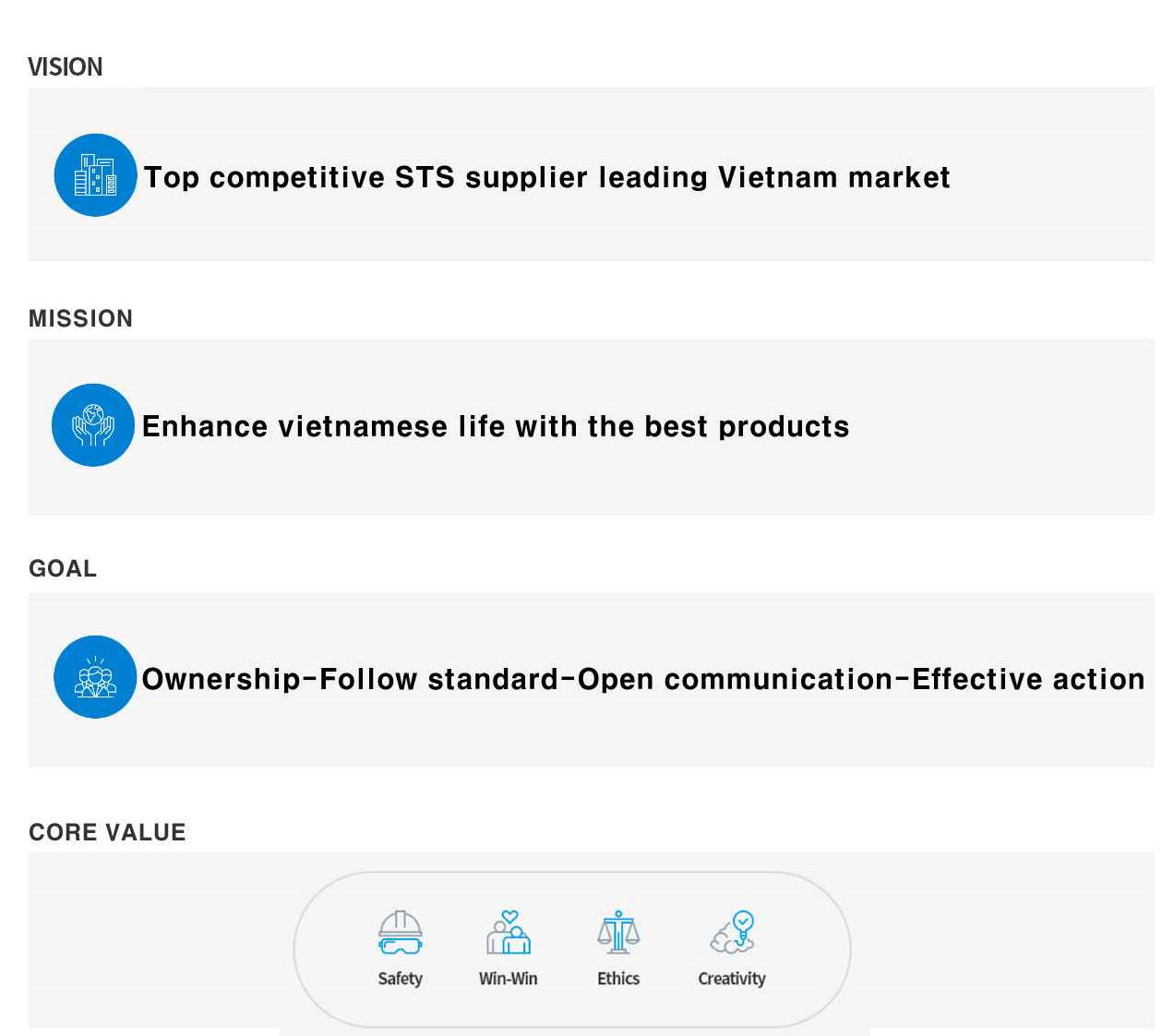Click the Creativity label text
This screenshot has width=1162, height=1036.
pos(732,979)
